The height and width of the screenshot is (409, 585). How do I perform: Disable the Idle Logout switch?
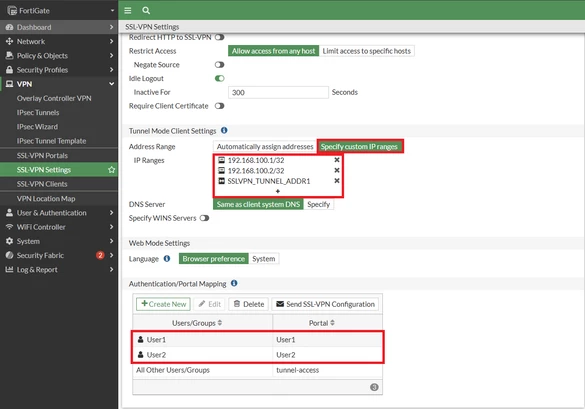click(219, 78)
